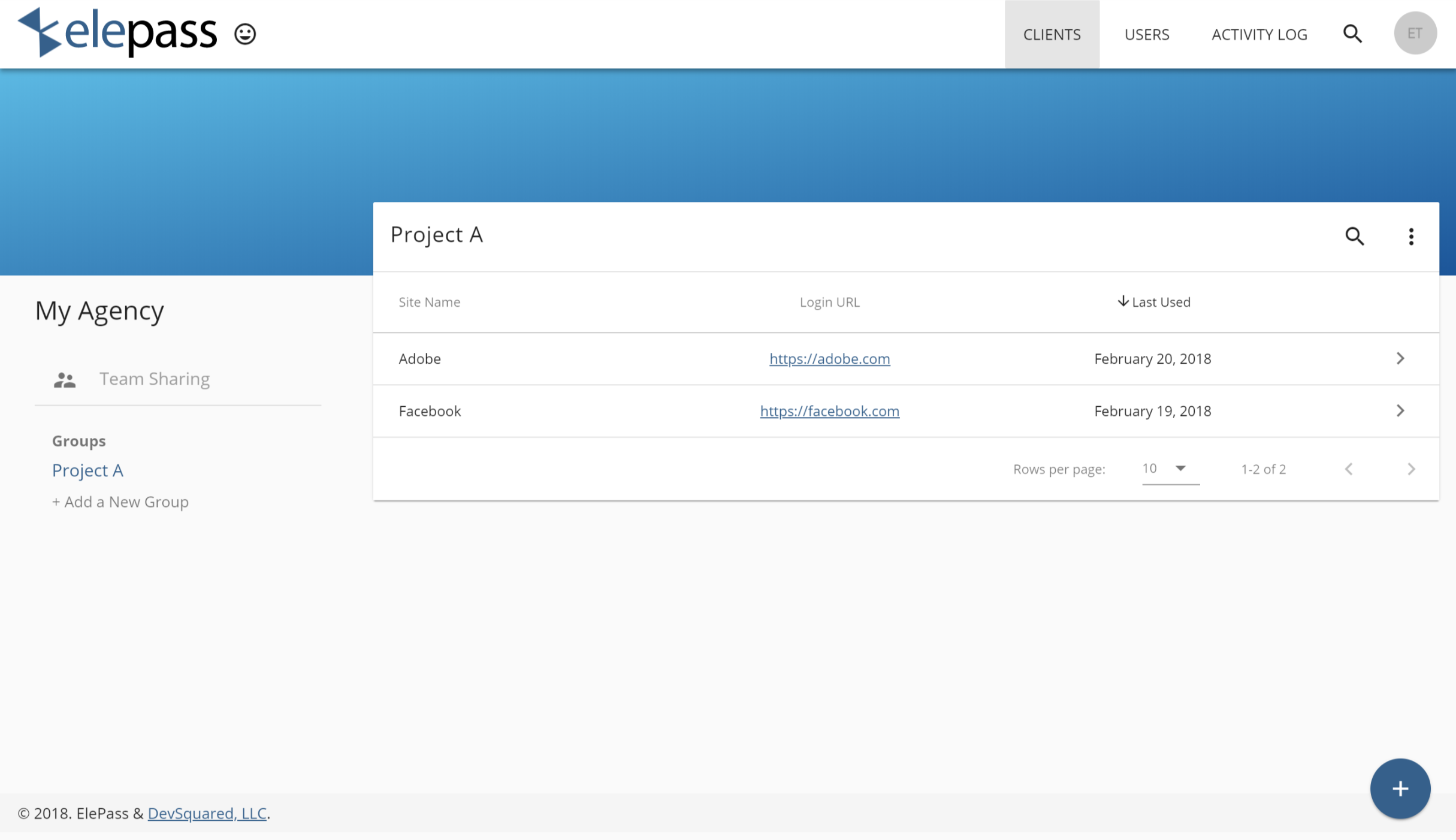Search within the Project A panel
Viewport: 1456px width, 840px height.
(x=1355, y=236)
